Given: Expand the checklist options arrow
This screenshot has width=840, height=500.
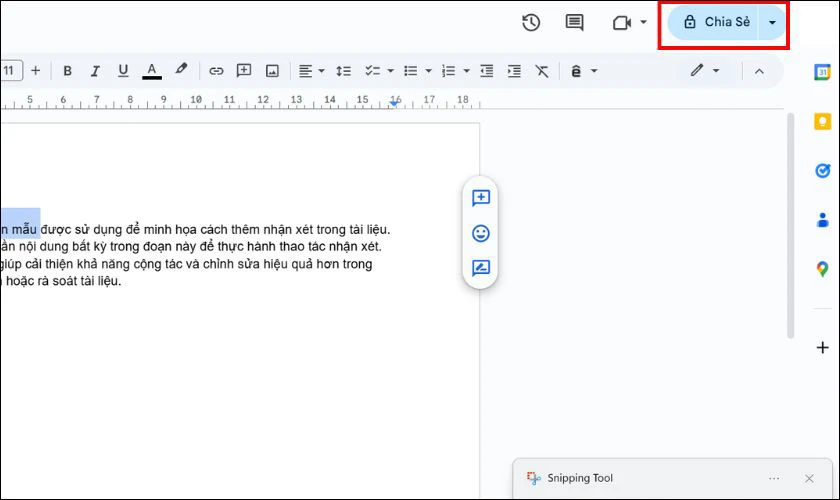Looking at the screenshot, I should [391, 71].
